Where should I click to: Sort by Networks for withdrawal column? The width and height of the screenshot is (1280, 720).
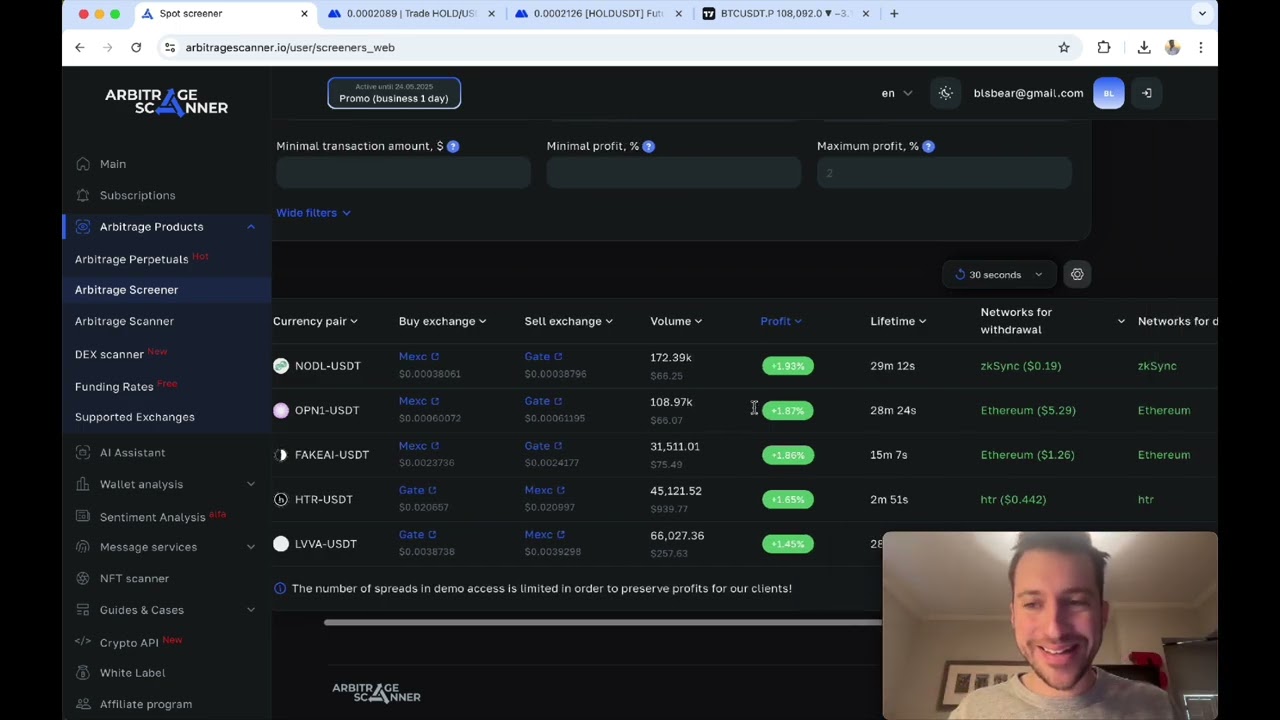(1052, 321)
